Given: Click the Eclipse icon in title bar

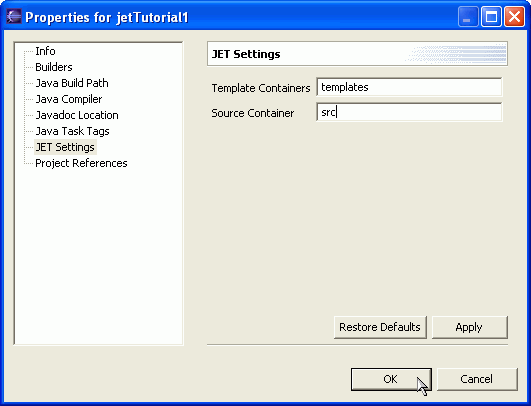Looking at the screenshot, I should [x=14, y=17].
